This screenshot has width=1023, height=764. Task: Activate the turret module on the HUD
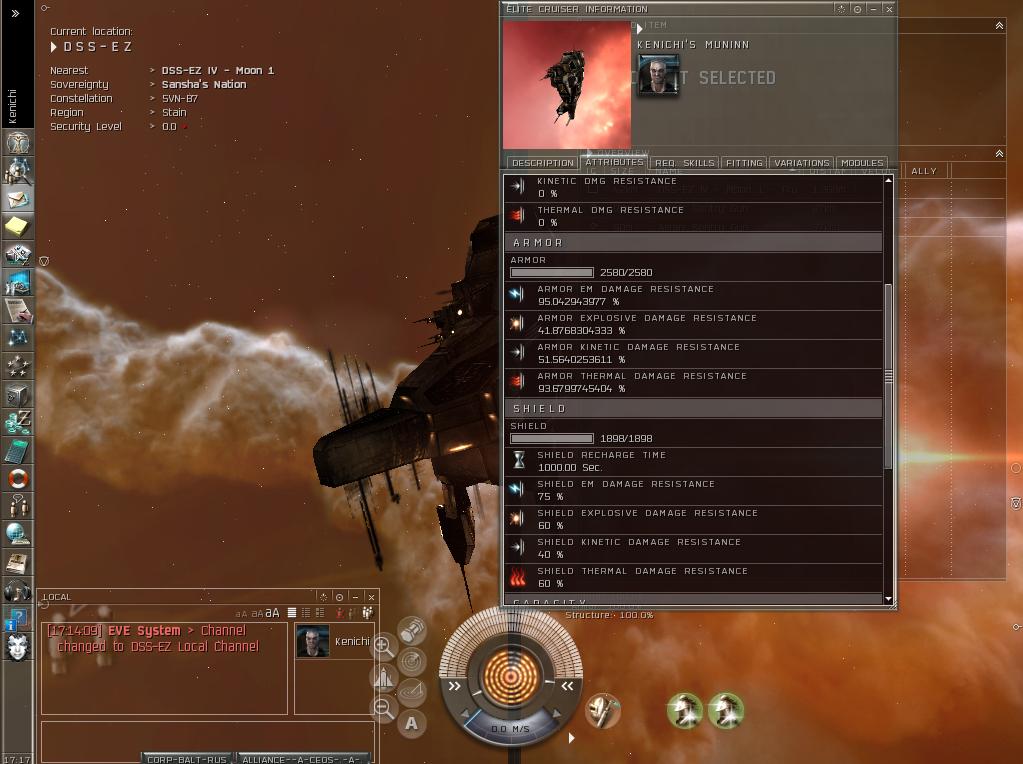603,711
